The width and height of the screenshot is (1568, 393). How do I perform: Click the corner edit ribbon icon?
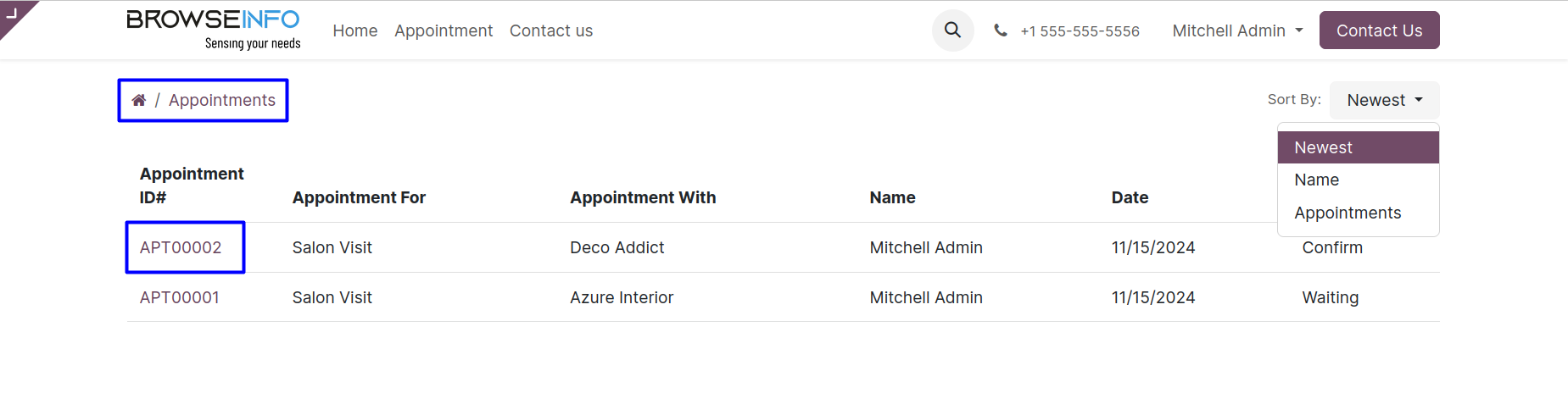pyautogui.click(x=12, y=13)
